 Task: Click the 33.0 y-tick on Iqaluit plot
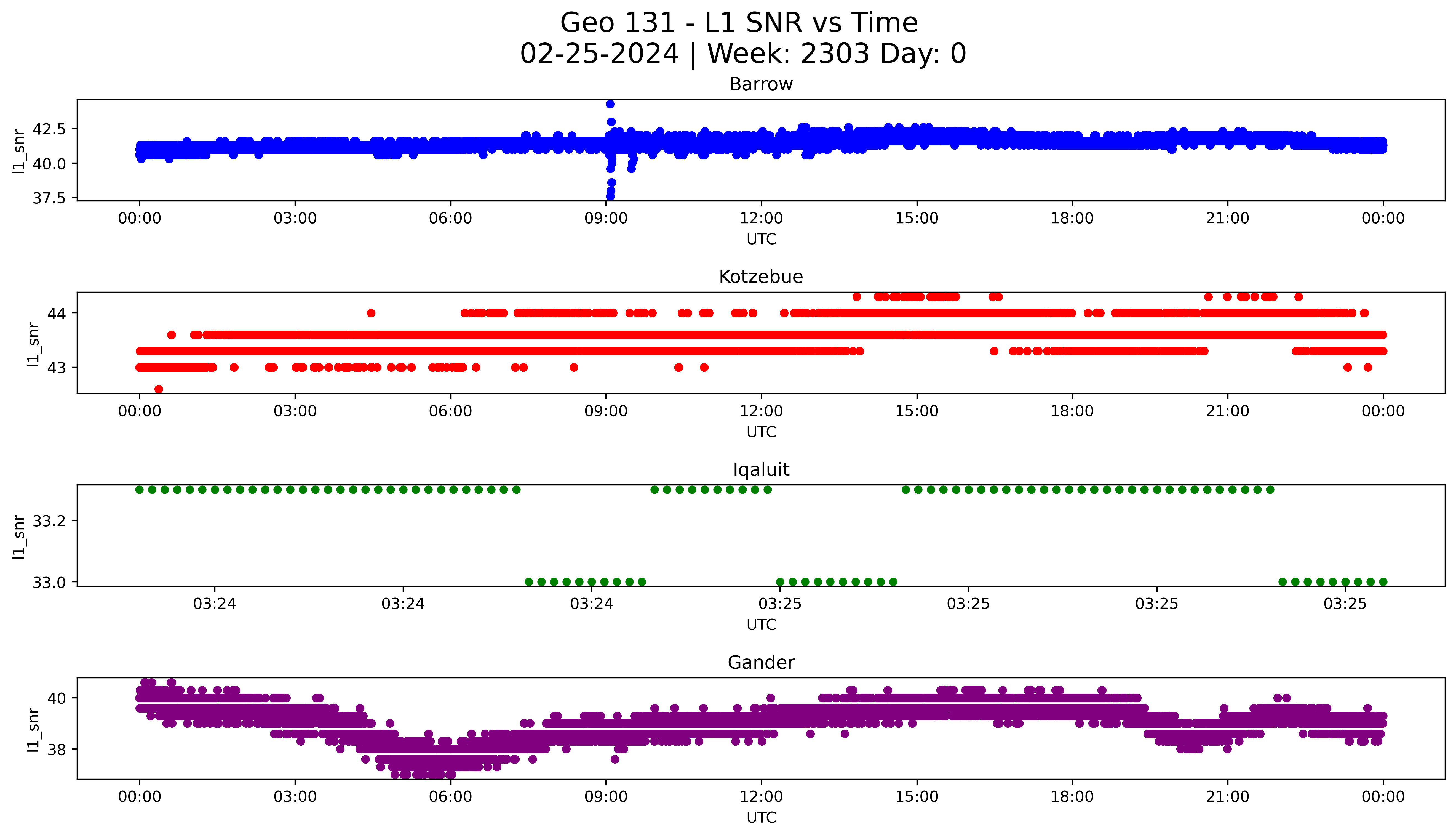click(49, 582)
